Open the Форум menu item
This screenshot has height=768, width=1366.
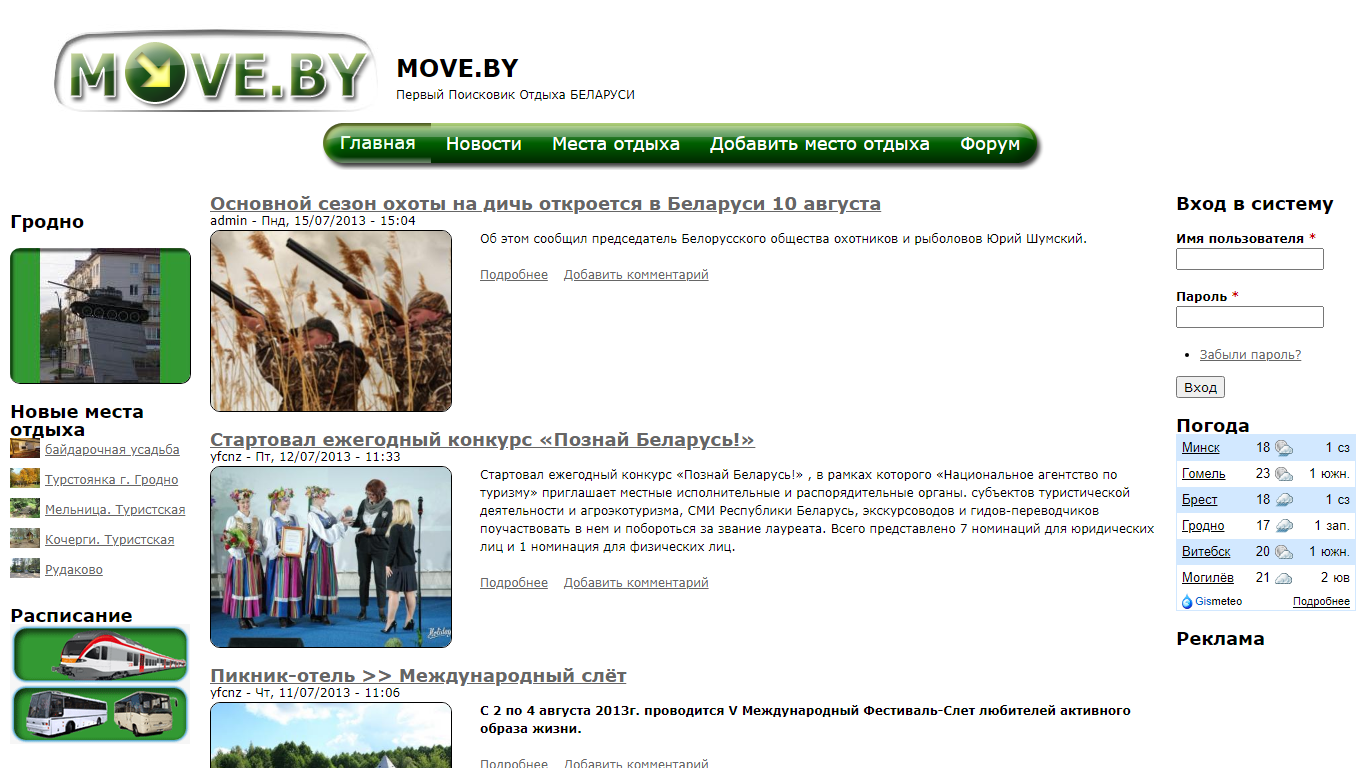click(x=990, y=144)
